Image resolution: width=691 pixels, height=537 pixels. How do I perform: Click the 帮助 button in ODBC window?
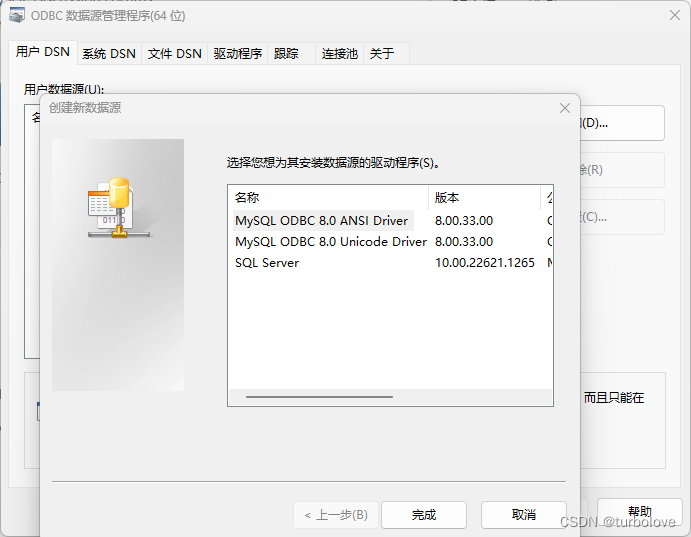click(639, 512)
